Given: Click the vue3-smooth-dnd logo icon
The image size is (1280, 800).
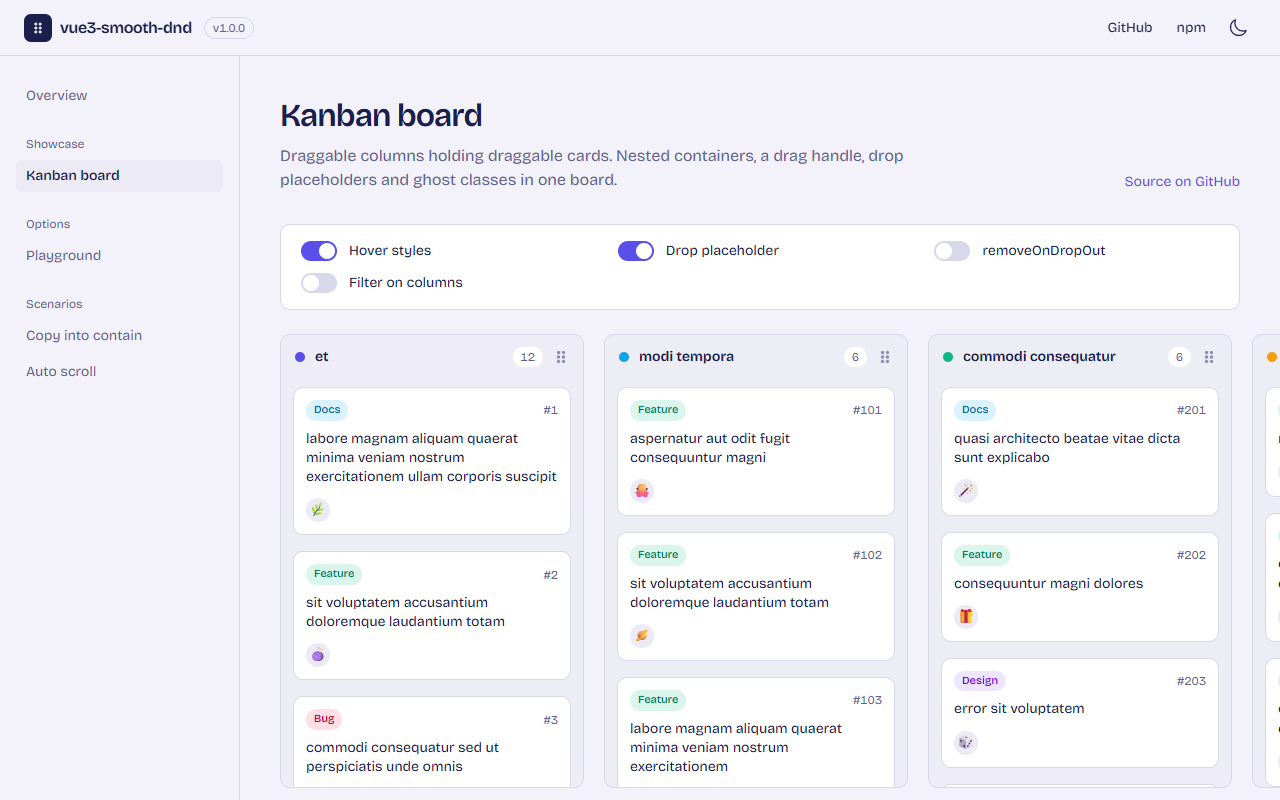Looking at the screenshot, I should pos(38,28).
